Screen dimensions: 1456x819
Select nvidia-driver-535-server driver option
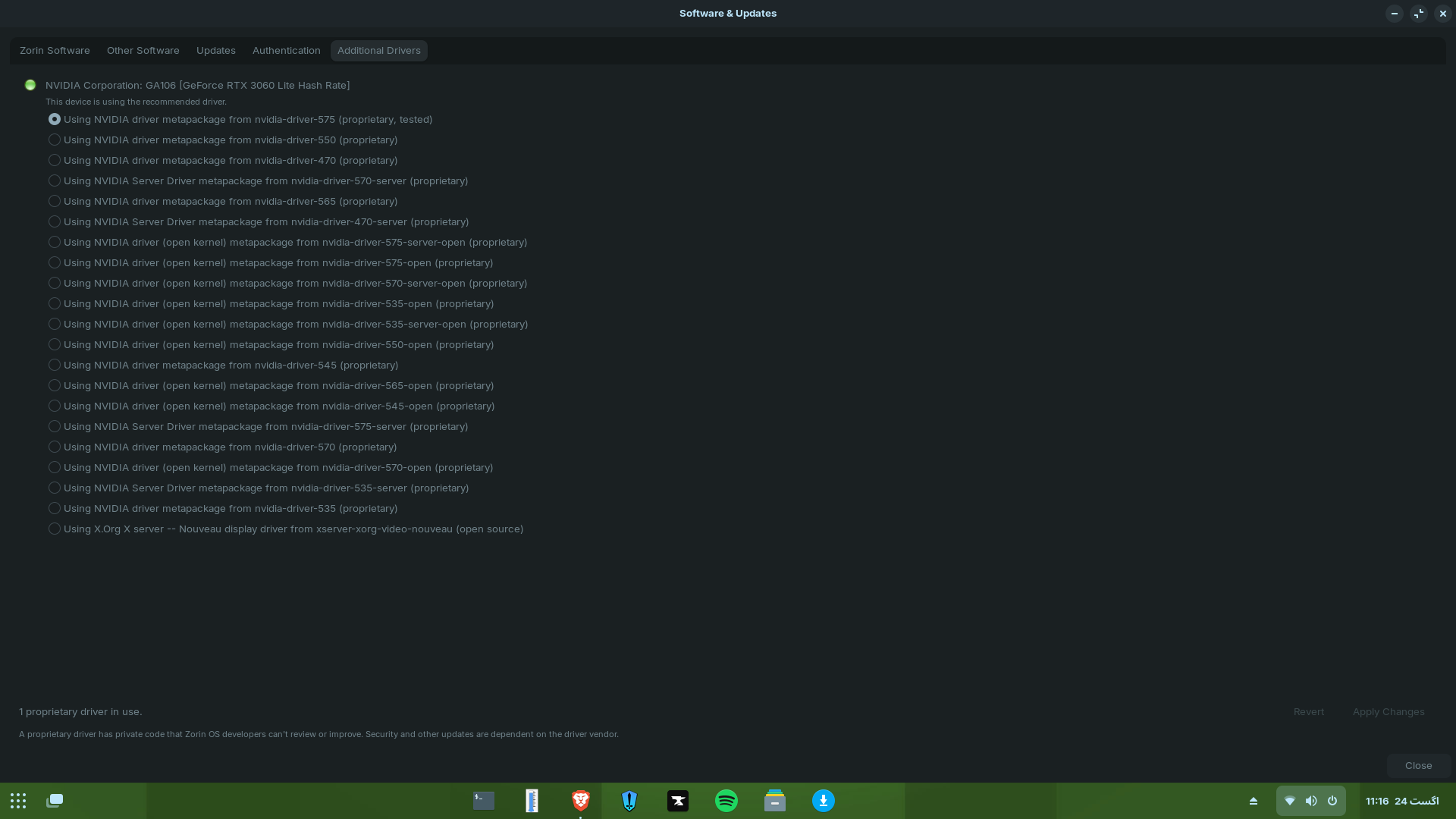(x=55, y=488)
